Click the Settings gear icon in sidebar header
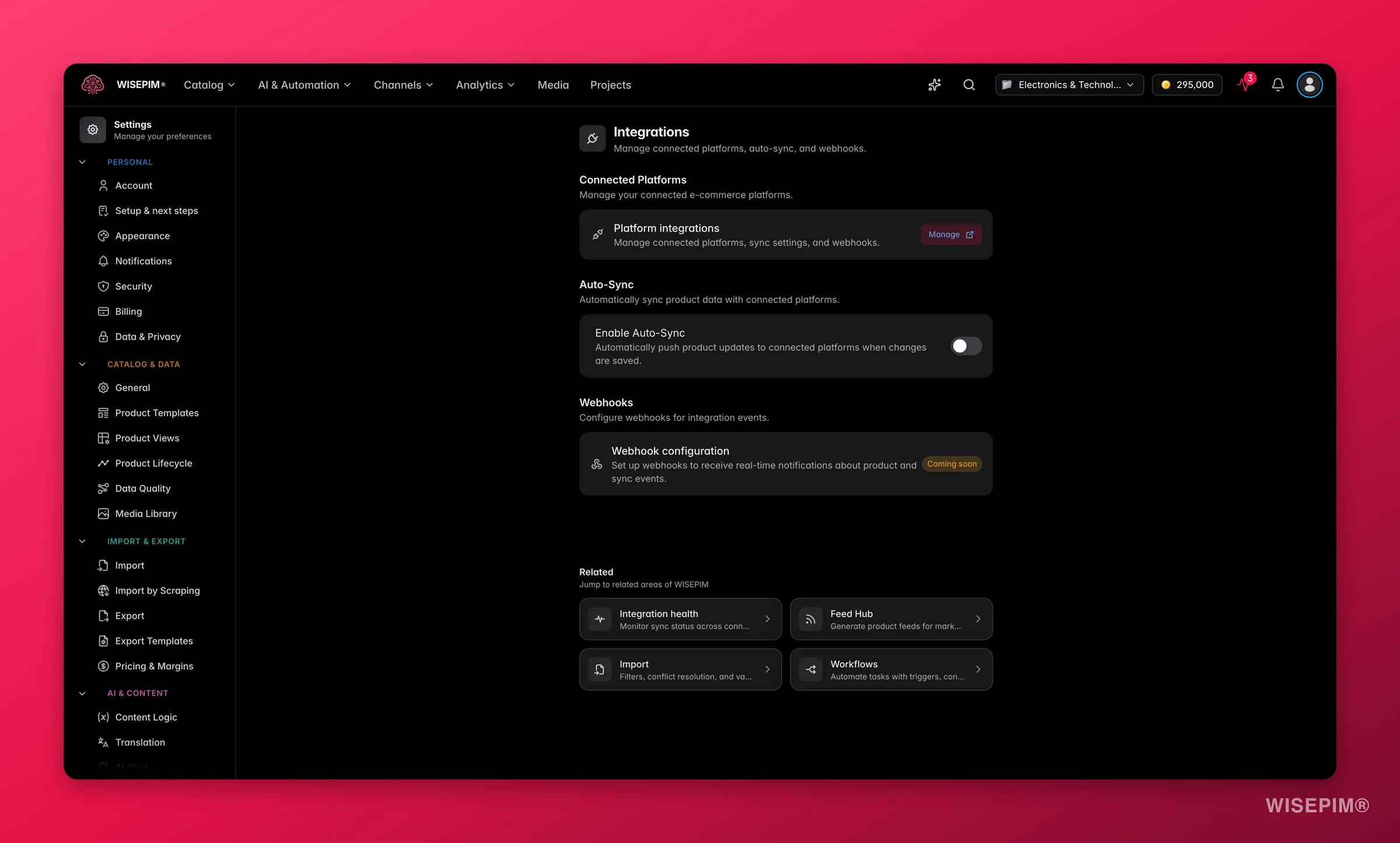 point(93,130)
